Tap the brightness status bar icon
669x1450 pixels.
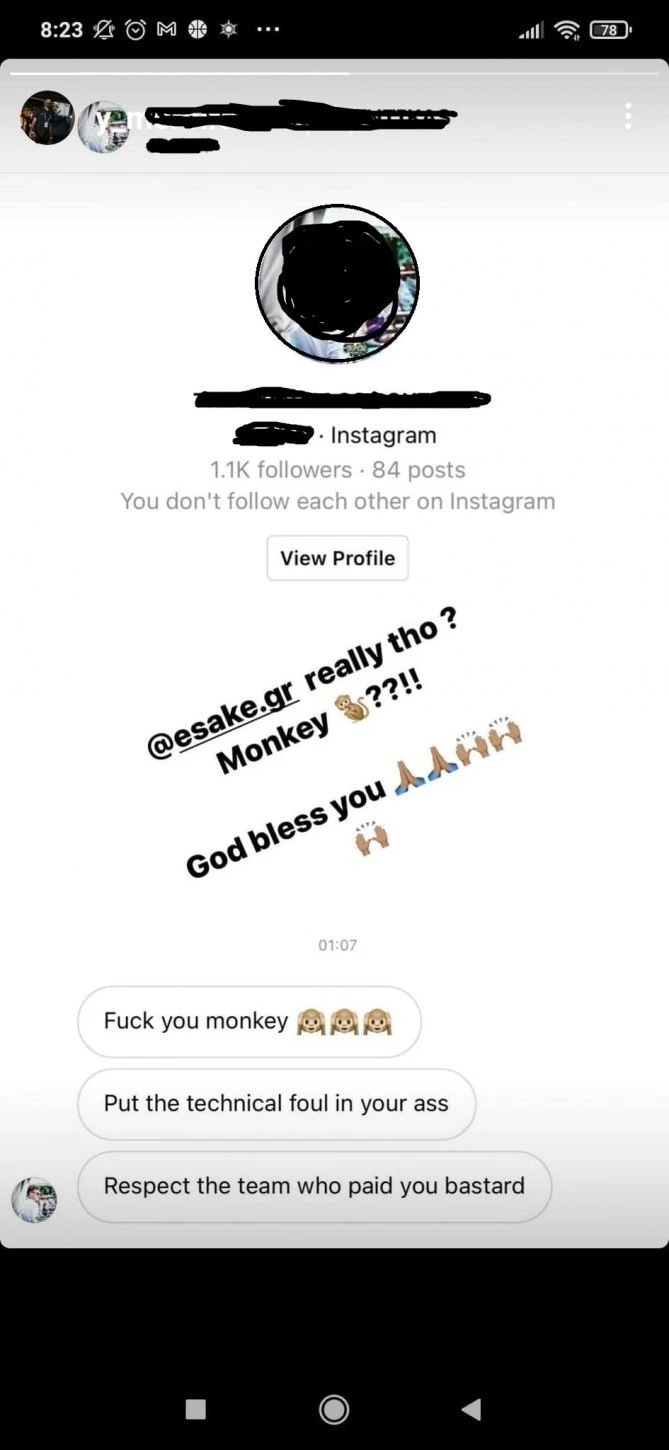[x=227, y=29]
